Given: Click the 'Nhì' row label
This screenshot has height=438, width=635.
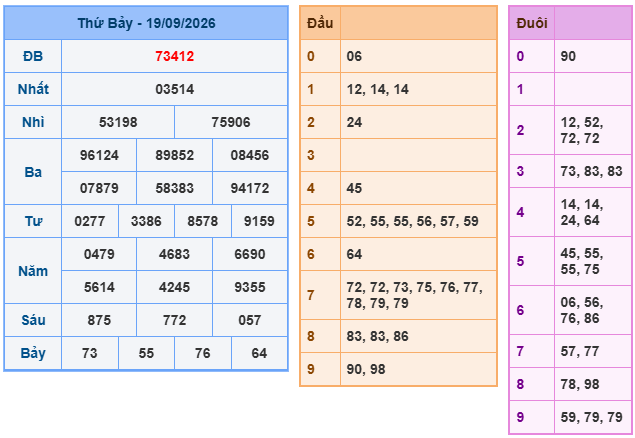Looking at the screenshot, I should pyautogui.click(x=33, y=122).
